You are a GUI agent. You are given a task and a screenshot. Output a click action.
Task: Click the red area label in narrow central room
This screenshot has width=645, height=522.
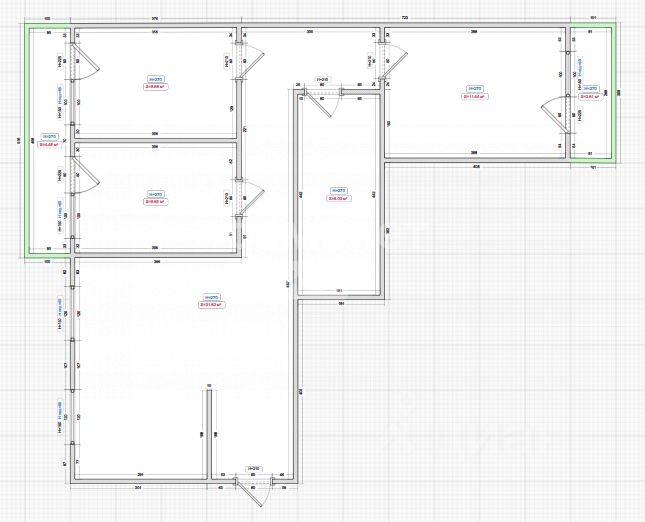(x=339, y=199)
